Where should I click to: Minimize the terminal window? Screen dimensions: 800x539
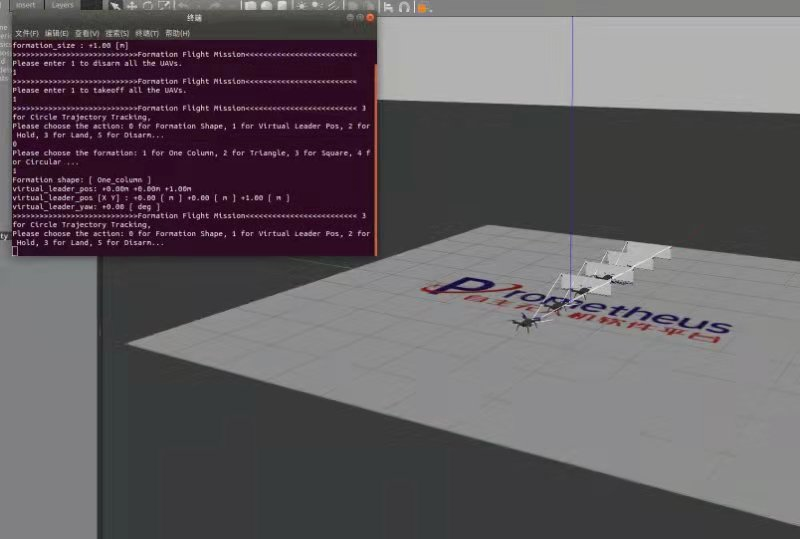[x=350, y=17]
